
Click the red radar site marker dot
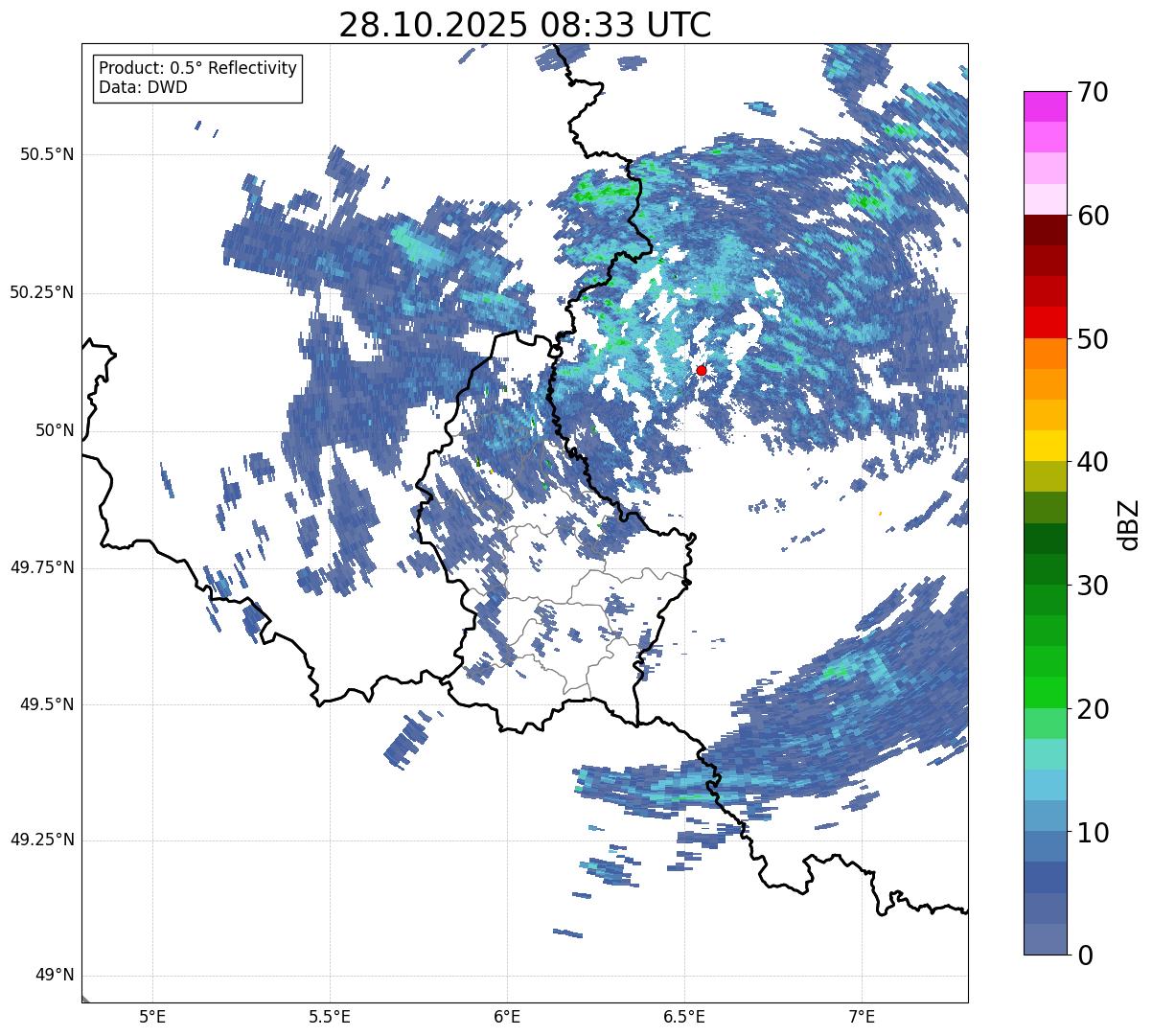tap(702, 370)
